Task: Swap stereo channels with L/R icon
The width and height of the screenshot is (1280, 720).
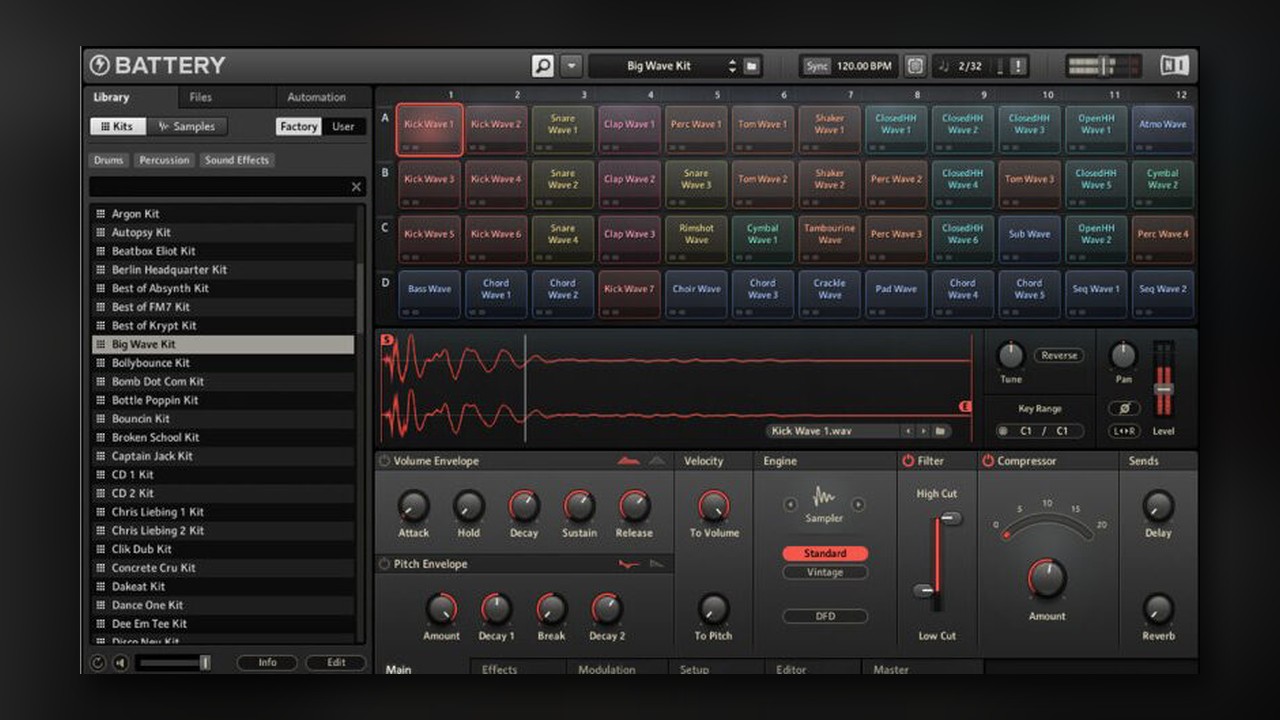Action: [1123, 431]
